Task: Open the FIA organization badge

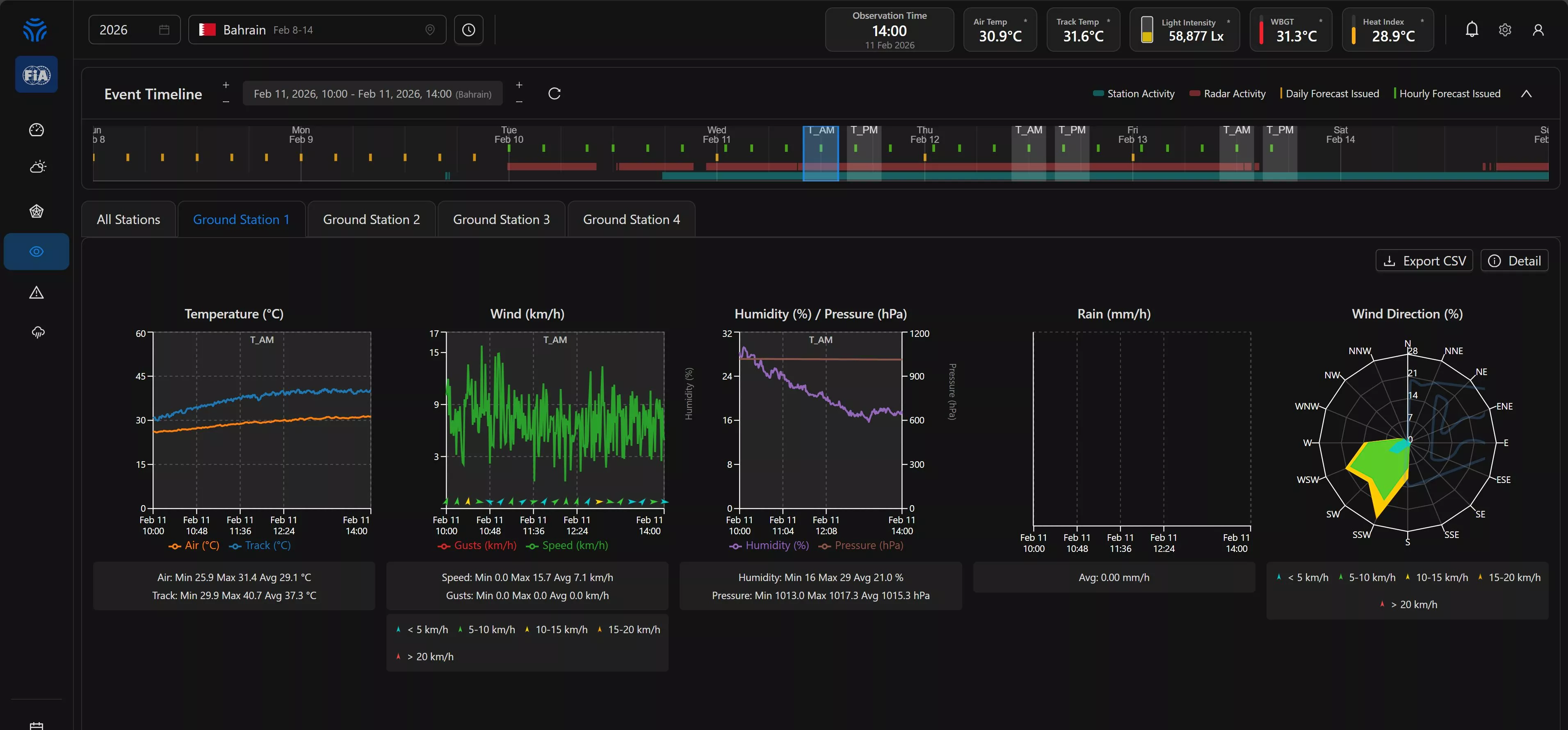Action: click(37, 74)
